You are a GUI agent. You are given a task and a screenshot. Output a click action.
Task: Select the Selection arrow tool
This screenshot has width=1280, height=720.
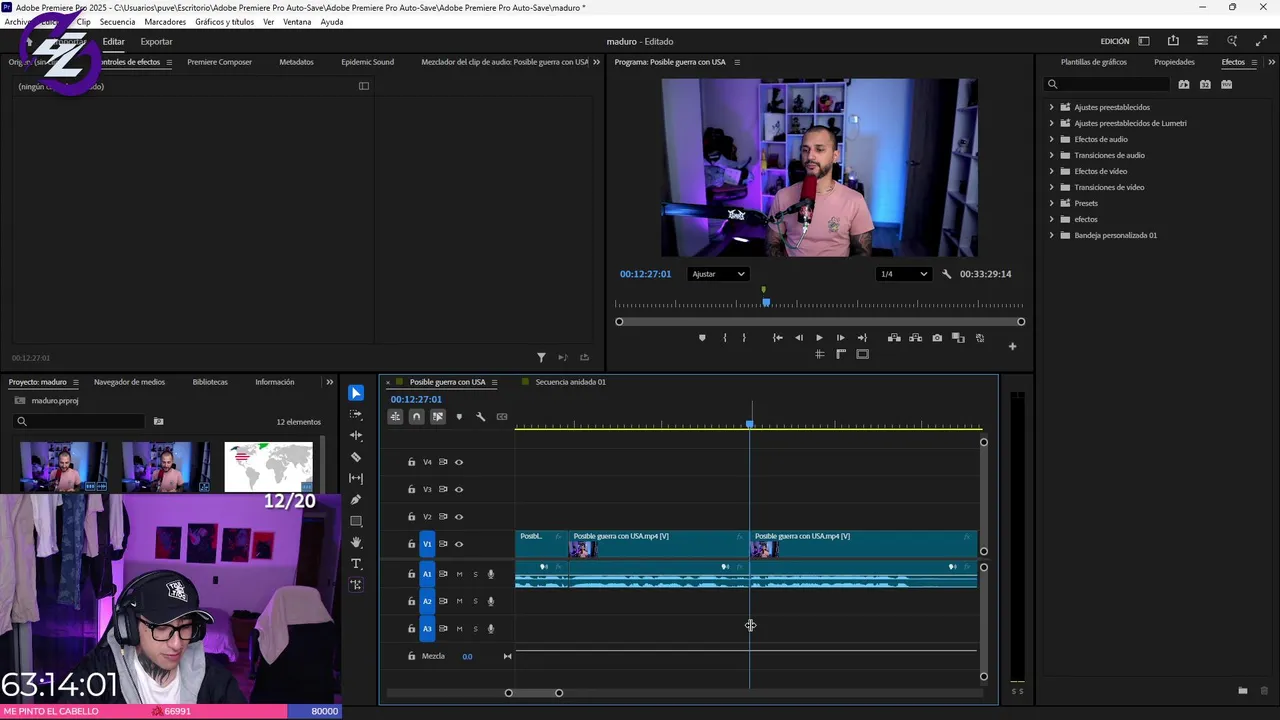pyautogui.click(x=356, y=393)
